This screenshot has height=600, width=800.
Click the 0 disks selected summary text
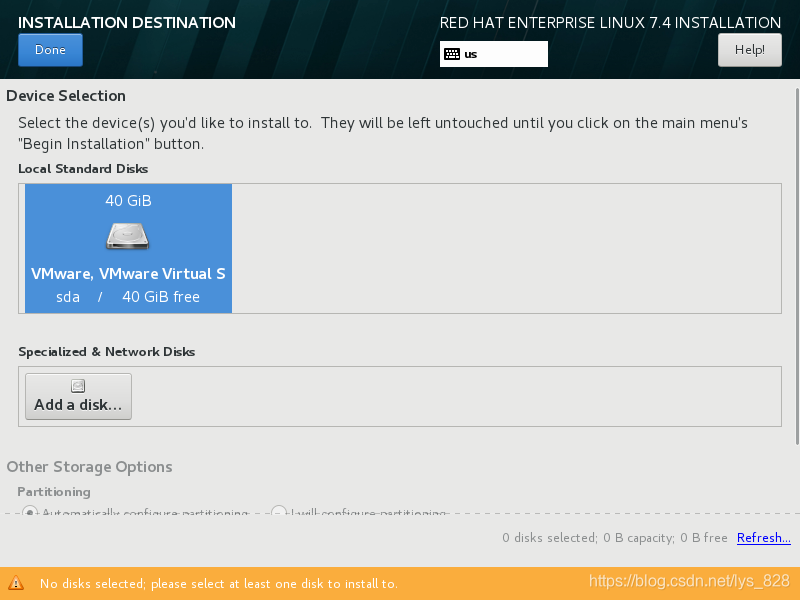tap(615, 538)
